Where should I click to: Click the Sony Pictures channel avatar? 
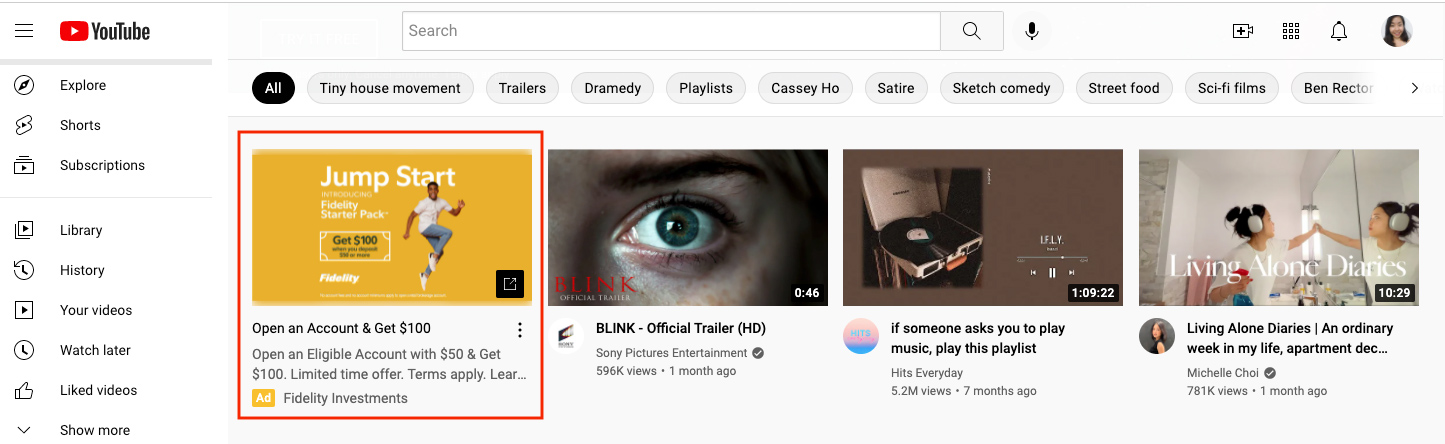pos(568,336)
